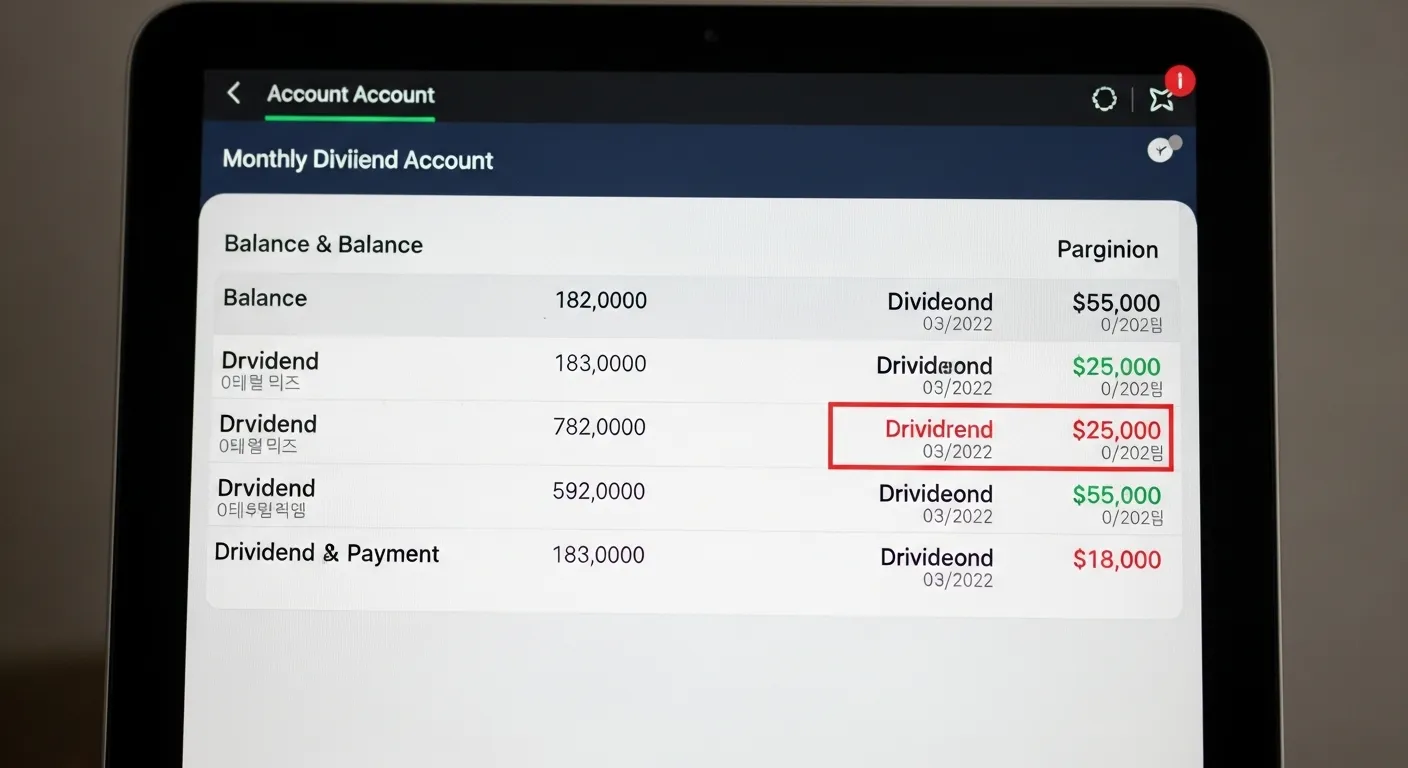The width and height of the screenshot is (1408, 768).
Task: Select the Monthly Diviiend Account title
Action: (x=357, y=160)
